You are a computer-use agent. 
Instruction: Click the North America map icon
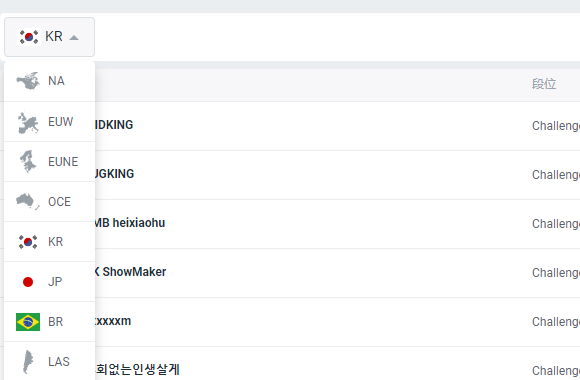point(28,81)
